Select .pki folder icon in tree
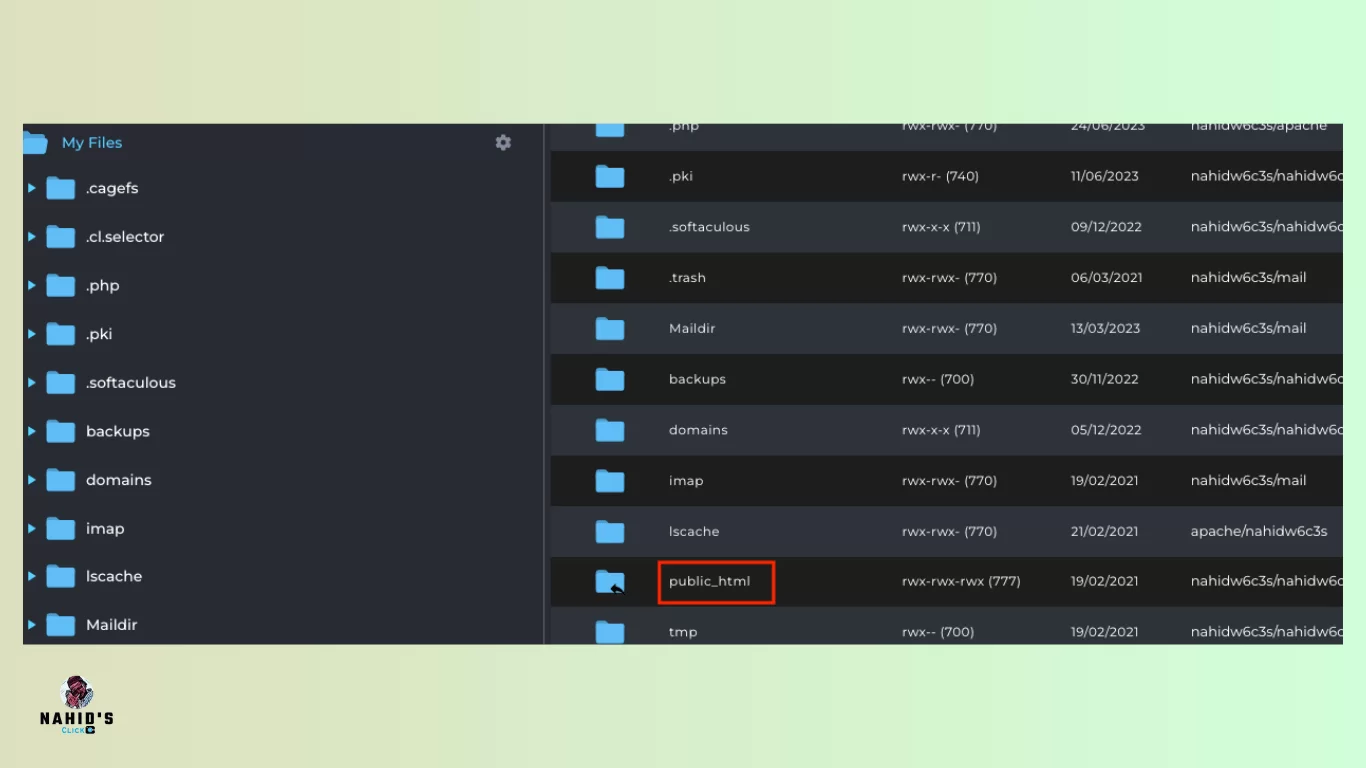The height and width of the screenshot is (768, 1366). click(x=61, y=334)
